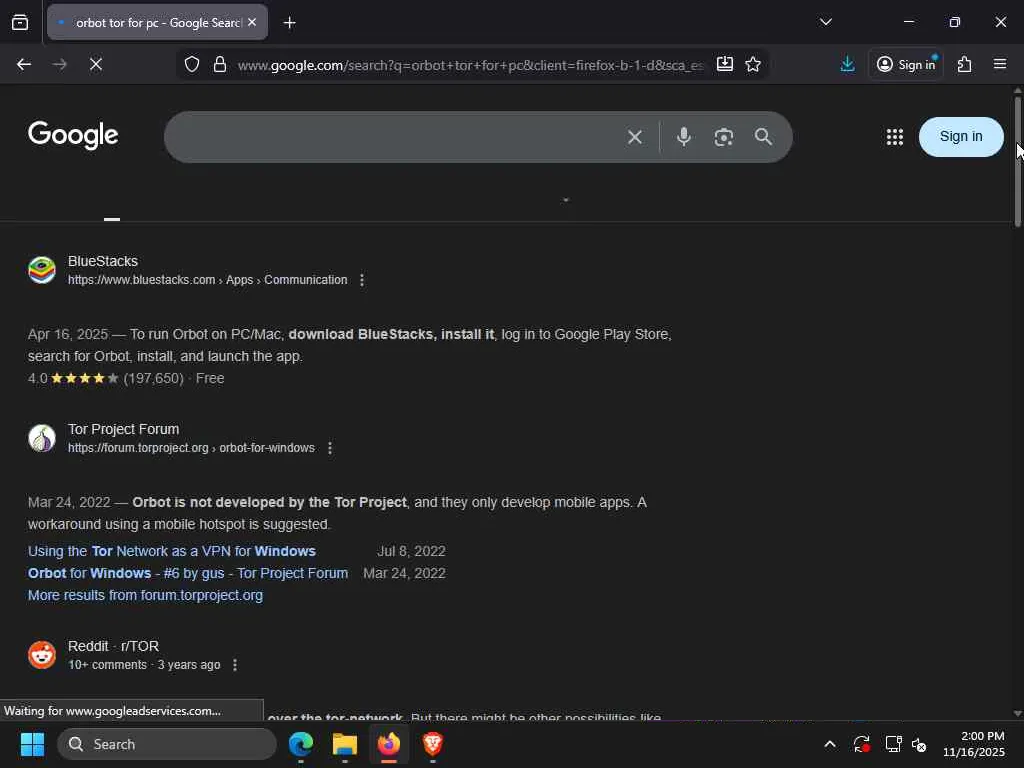This screenshot has width=1024, height=768.
Task: Expand the list all tabs chevron
Action: tap(825, 22)
